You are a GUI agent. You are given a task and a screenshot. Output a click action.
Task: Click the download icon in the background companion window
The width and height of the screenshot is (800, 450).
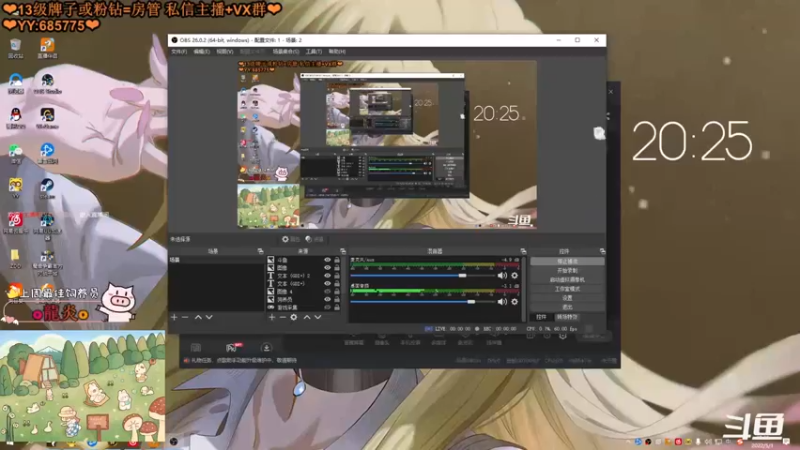click(x=266, y=348)
